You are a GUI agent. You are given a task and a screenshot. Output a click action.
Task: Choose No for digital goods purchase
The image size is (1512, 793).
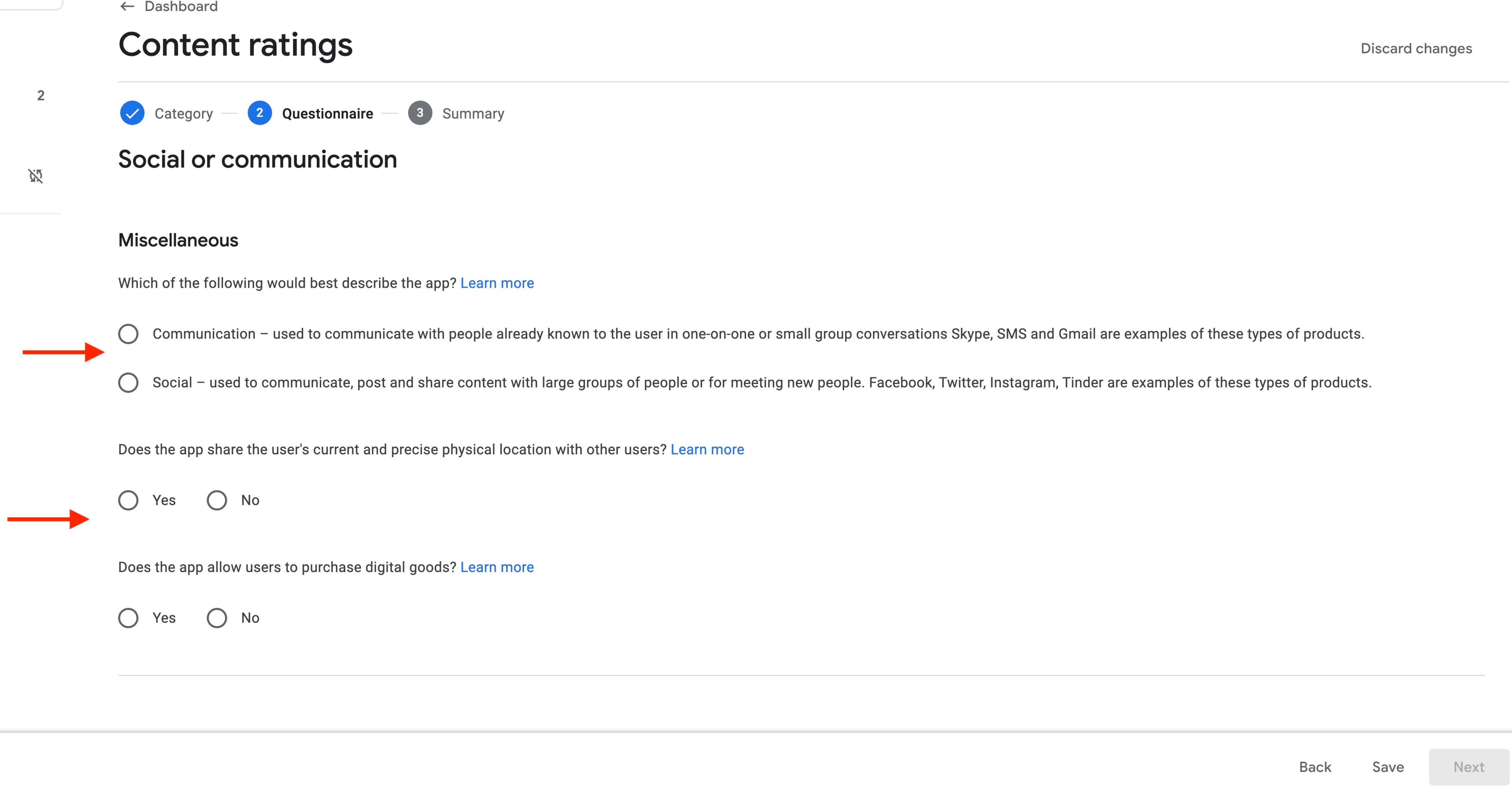click(x=217, y=617)
